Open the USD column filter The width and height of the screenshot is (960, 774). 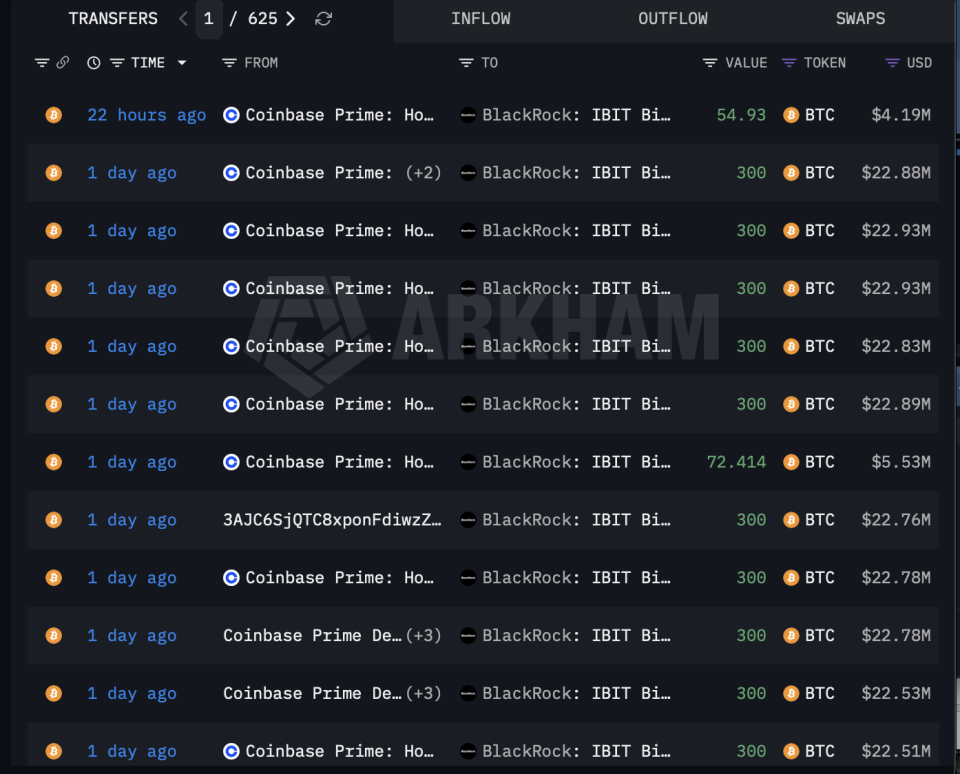[892, 63]
